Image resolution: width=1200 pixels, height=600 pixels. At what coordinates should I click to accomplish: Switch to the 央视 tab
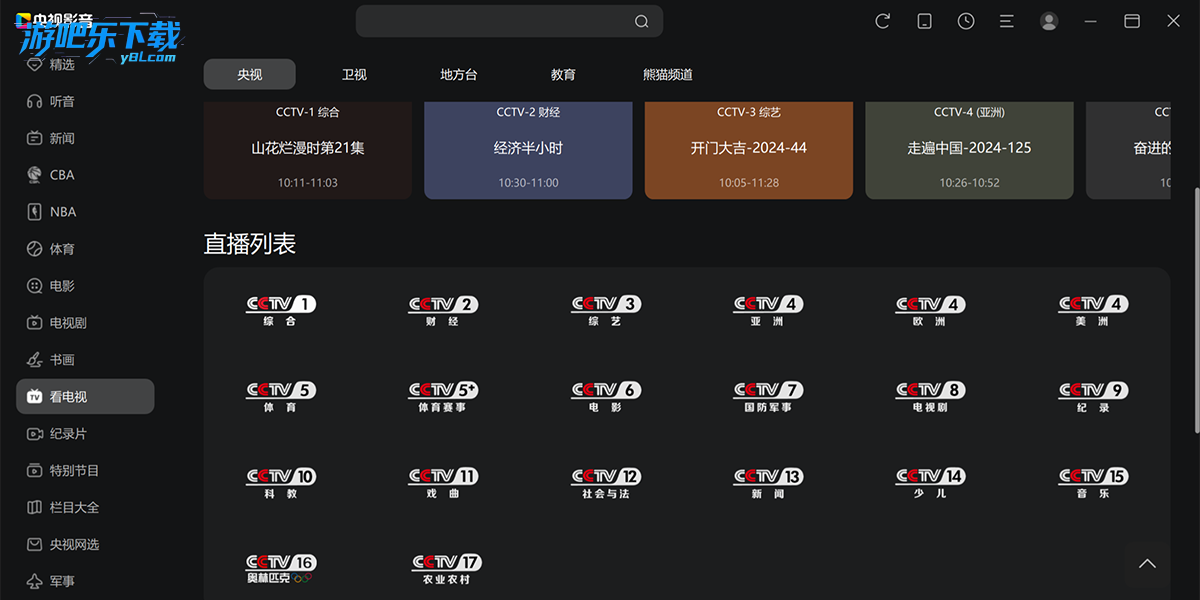click(250, 74)
